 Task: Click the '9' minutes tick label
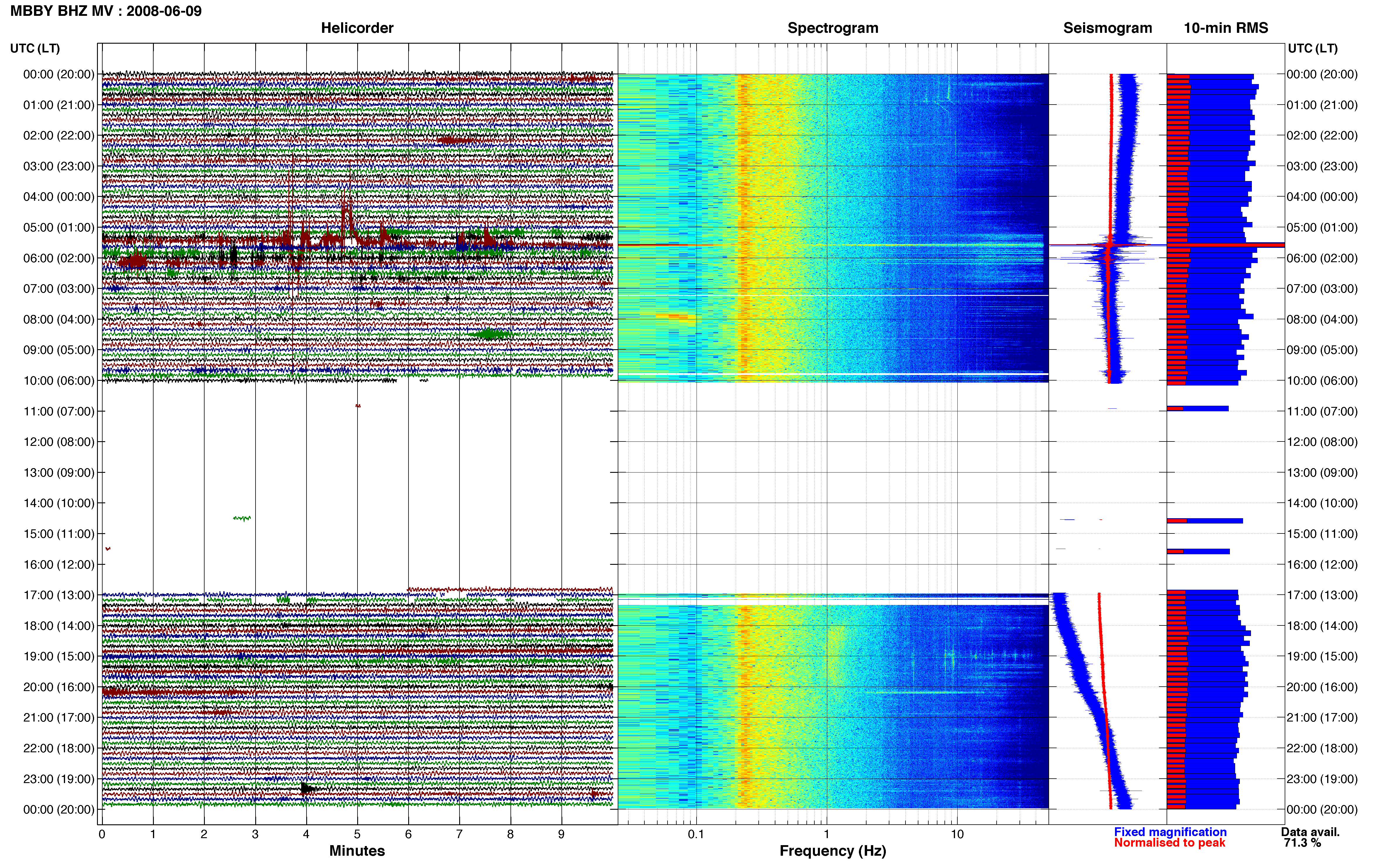point(561,834)
